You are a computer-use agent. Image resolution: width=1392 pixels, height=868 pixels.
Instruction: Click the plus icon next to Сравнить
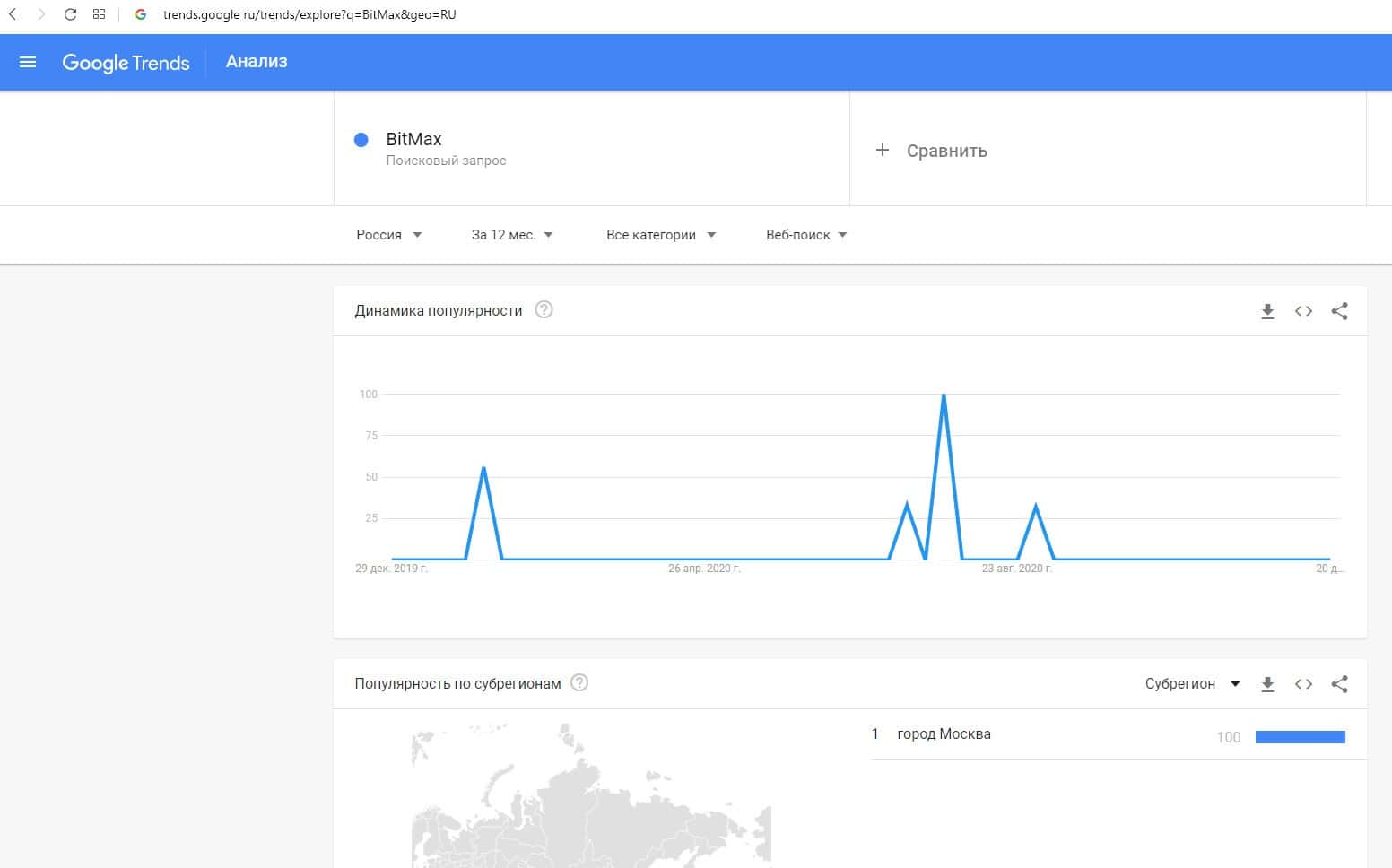tap(883, 151)
